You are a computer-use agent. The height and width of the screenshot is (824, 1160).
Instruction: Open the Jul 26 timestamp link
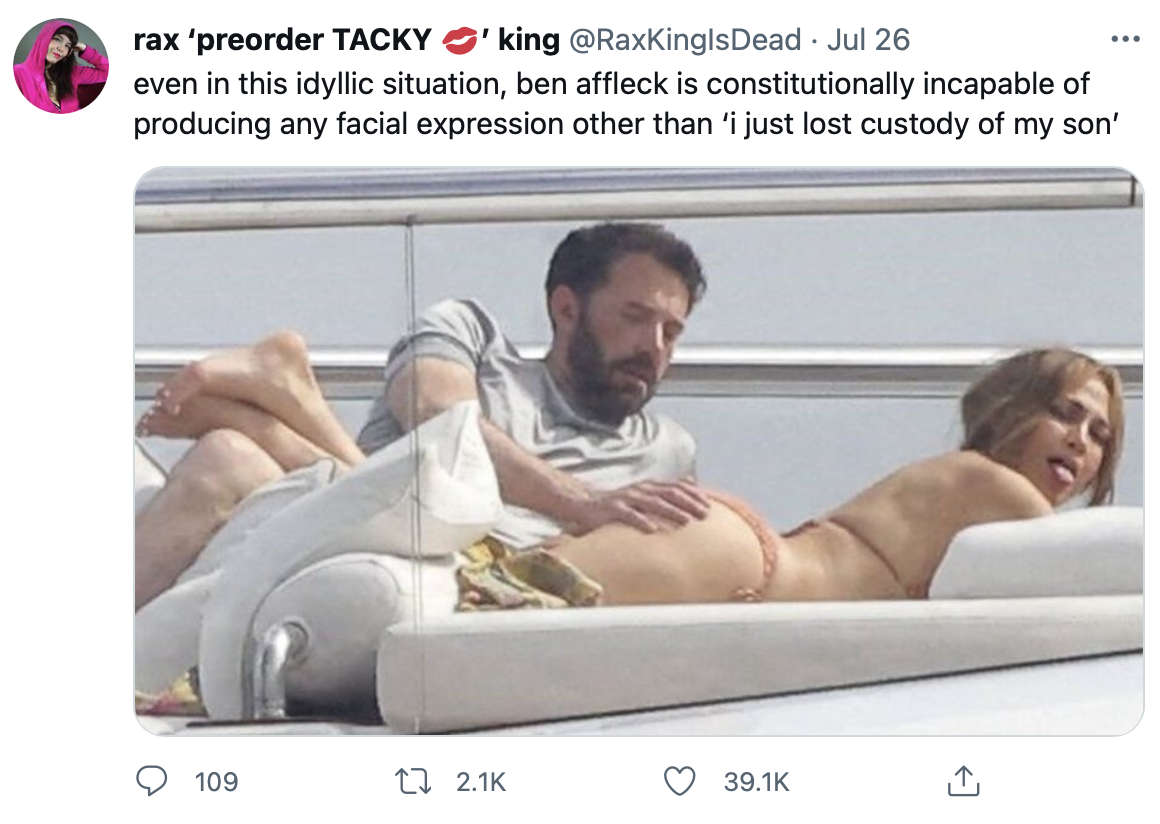point(868,40)
